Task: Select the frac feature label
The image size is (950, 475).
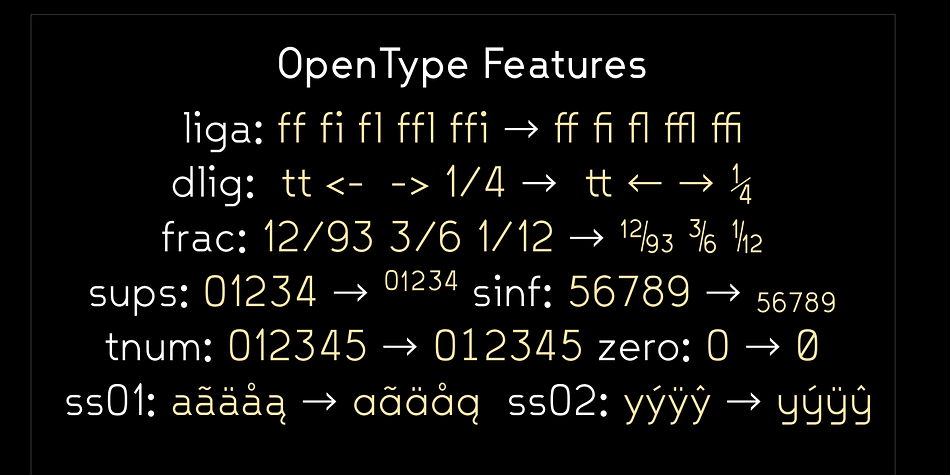Action: coord(204,237)
